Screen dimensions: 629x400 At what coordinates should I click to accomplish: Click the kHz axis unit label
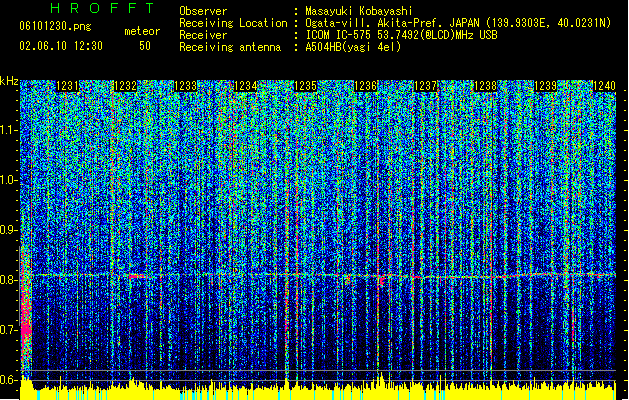(9, 80)
